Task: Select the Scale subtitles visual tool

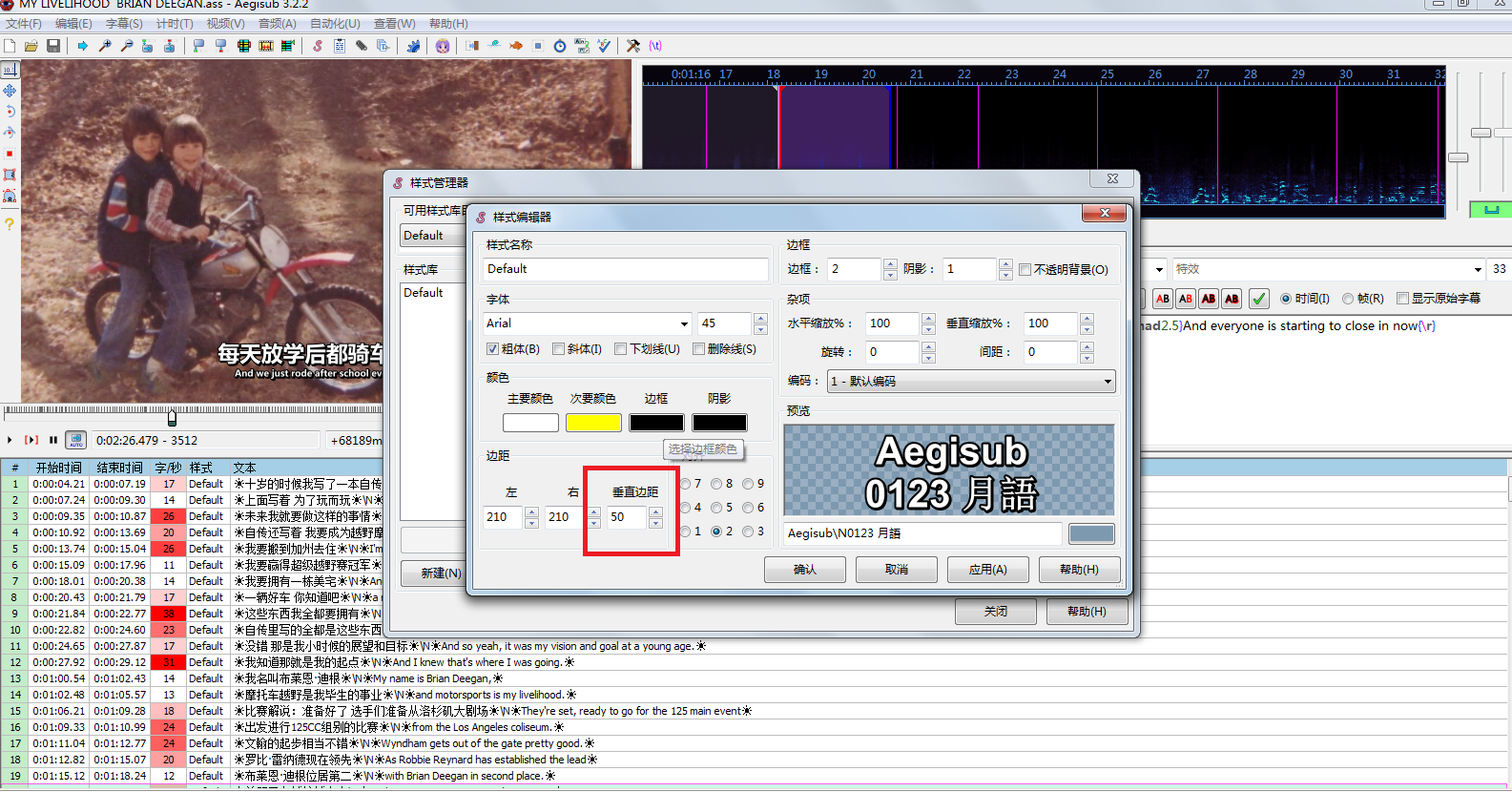Action: [10, 154]
